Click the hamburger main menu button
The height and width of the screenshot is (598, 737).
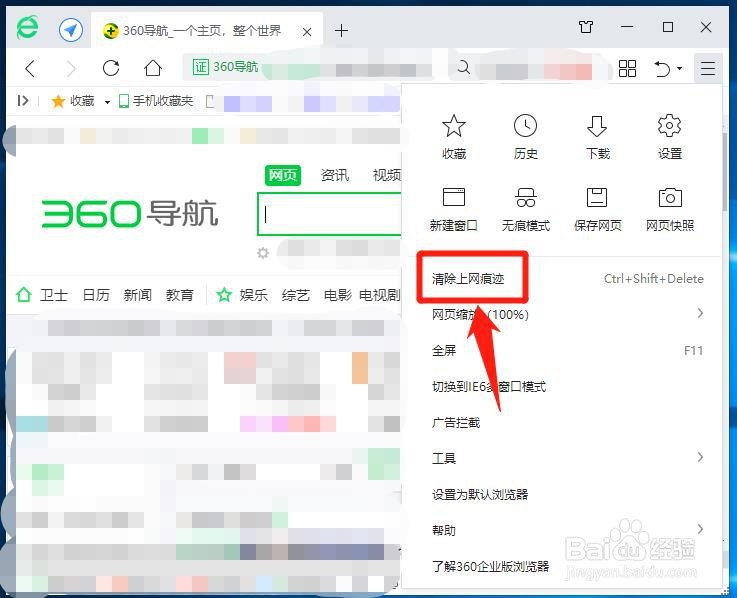[707, 69]
